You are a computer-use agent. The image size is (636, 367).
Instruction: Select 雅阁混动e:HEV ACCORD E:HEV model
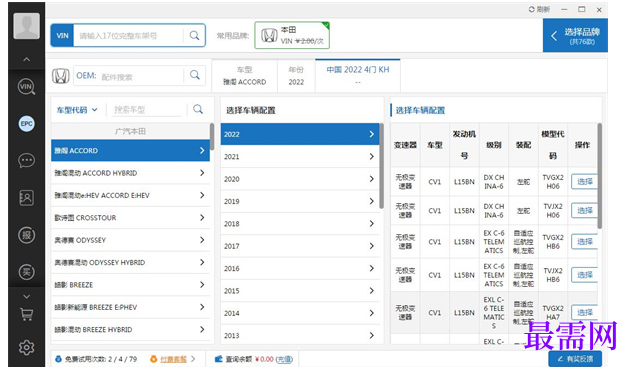coord(130,195)
